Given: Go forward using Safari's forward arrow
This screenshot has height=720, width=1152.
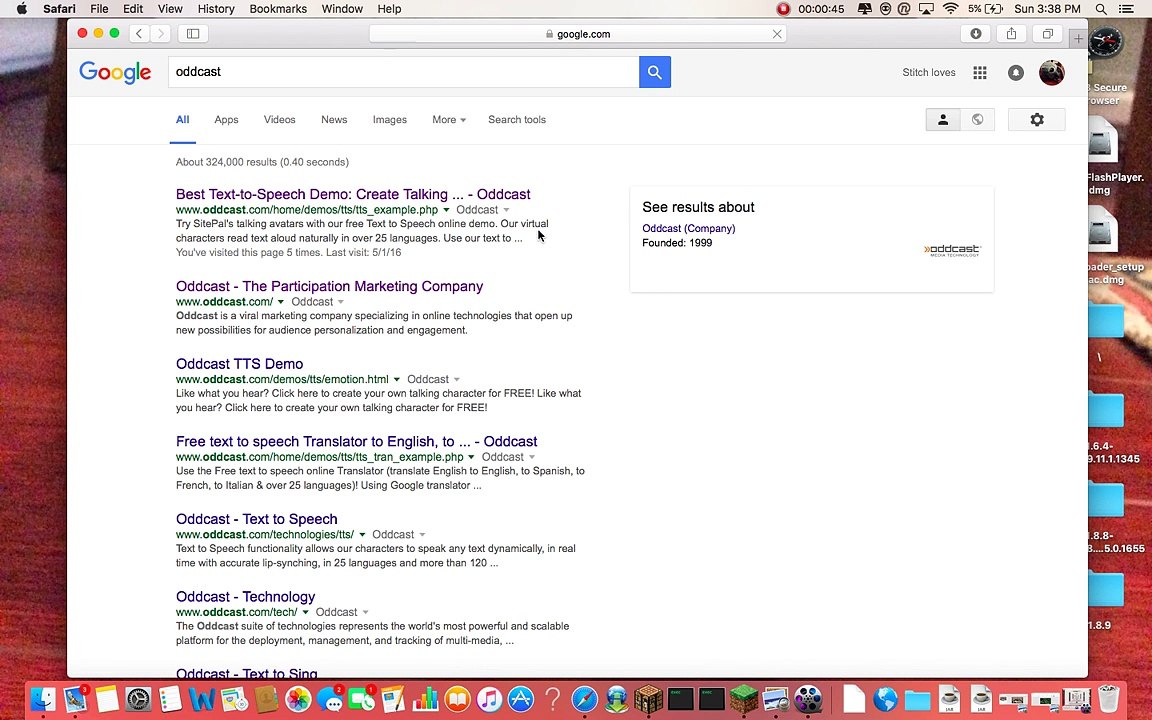Looking at the screenshot, I should point(161,33).
